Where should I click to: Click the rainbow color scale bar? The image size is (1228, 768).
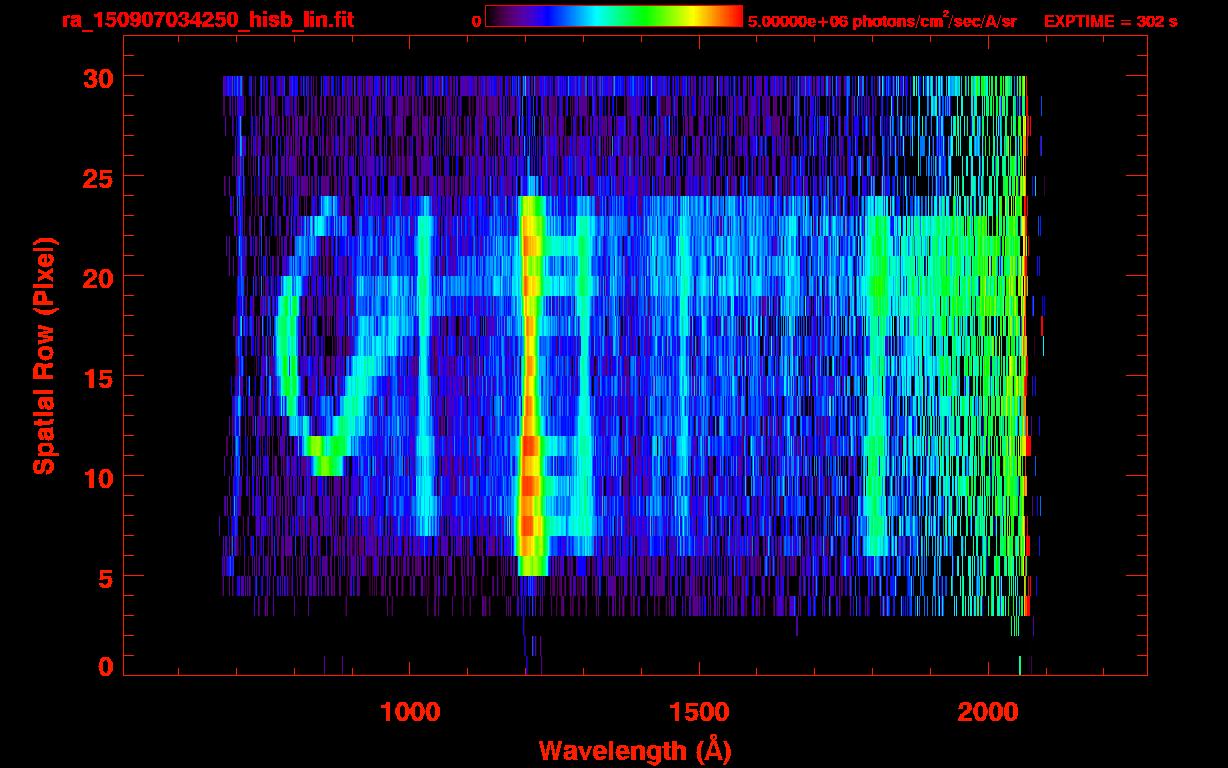[614, 16]
